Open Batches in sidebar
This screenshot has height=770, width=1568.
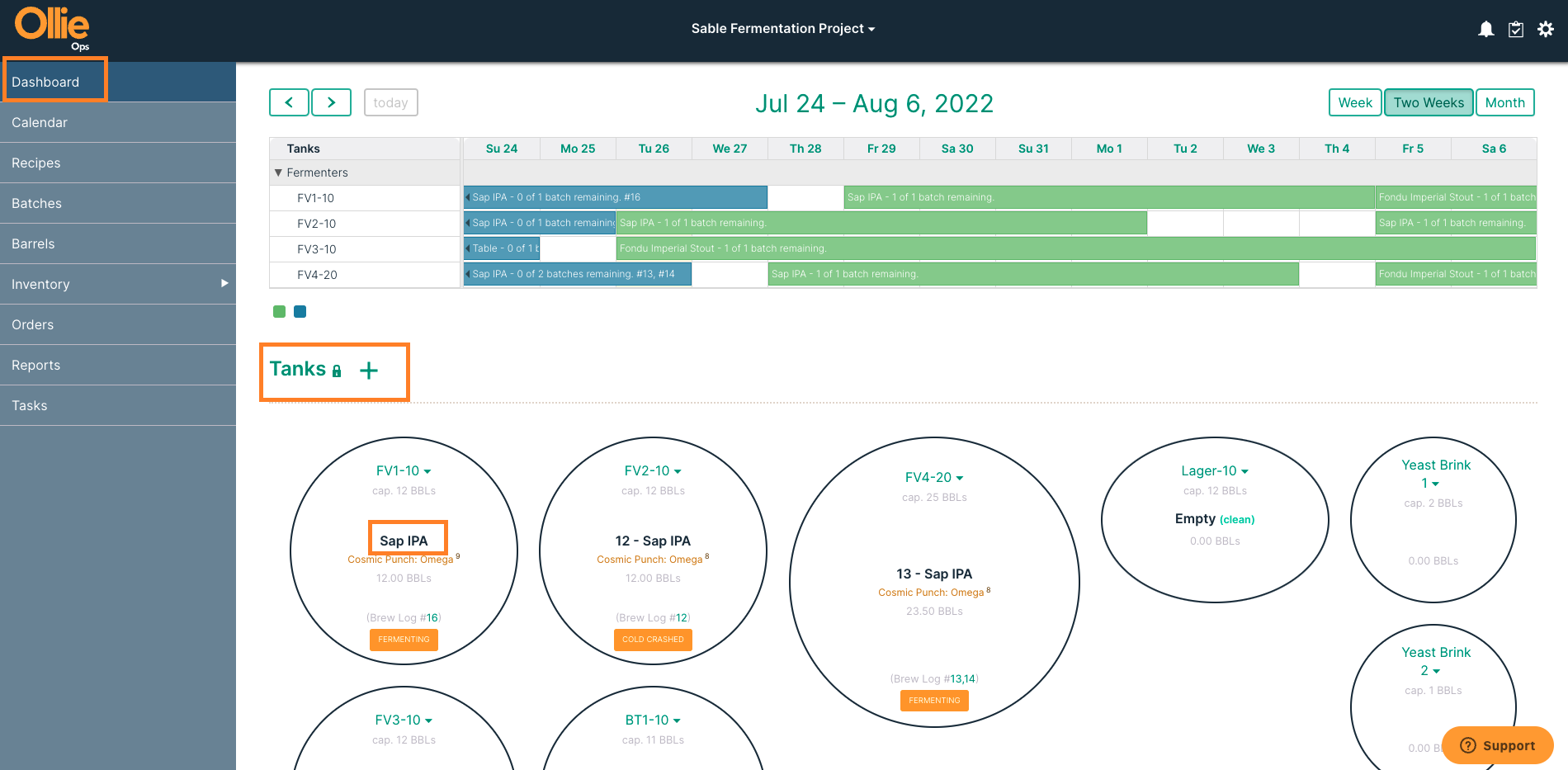(118, 203)
